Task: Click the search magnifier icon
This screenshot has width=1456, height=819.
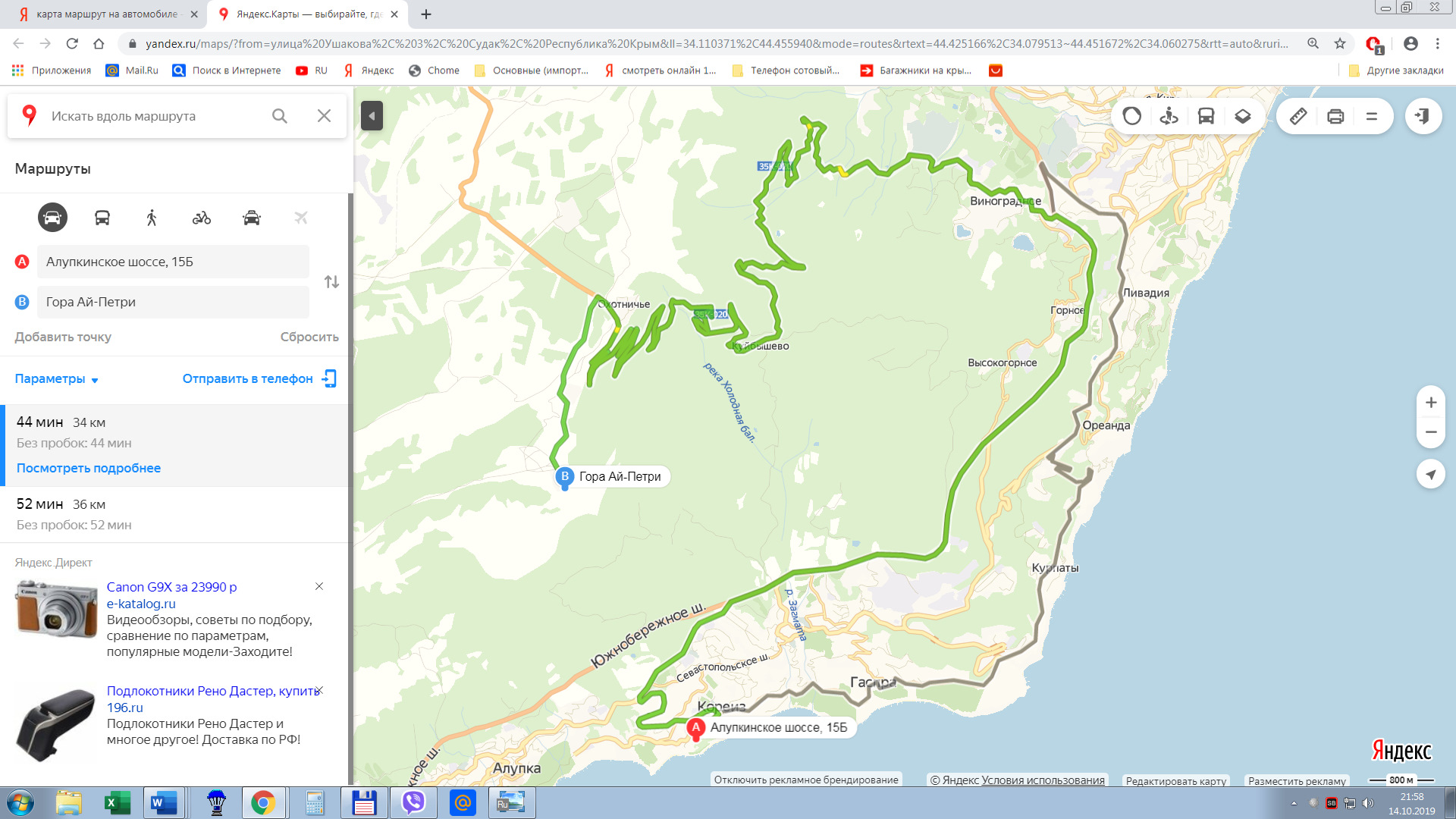Action: tap(280, 116)
